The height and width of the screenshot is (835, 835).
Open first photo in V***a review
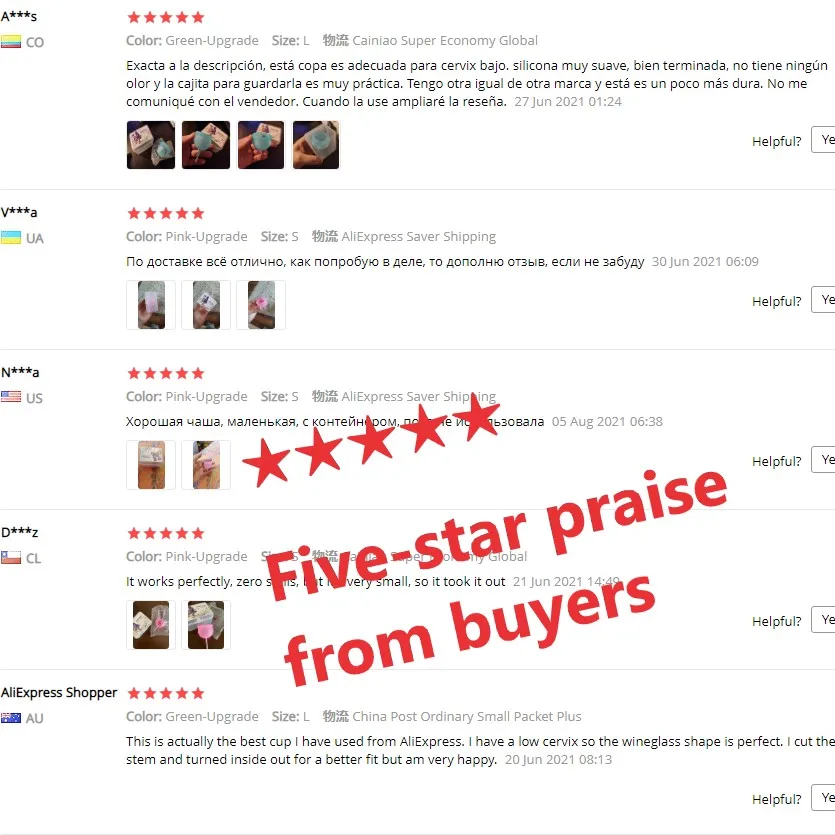click(x=151, y=305)
